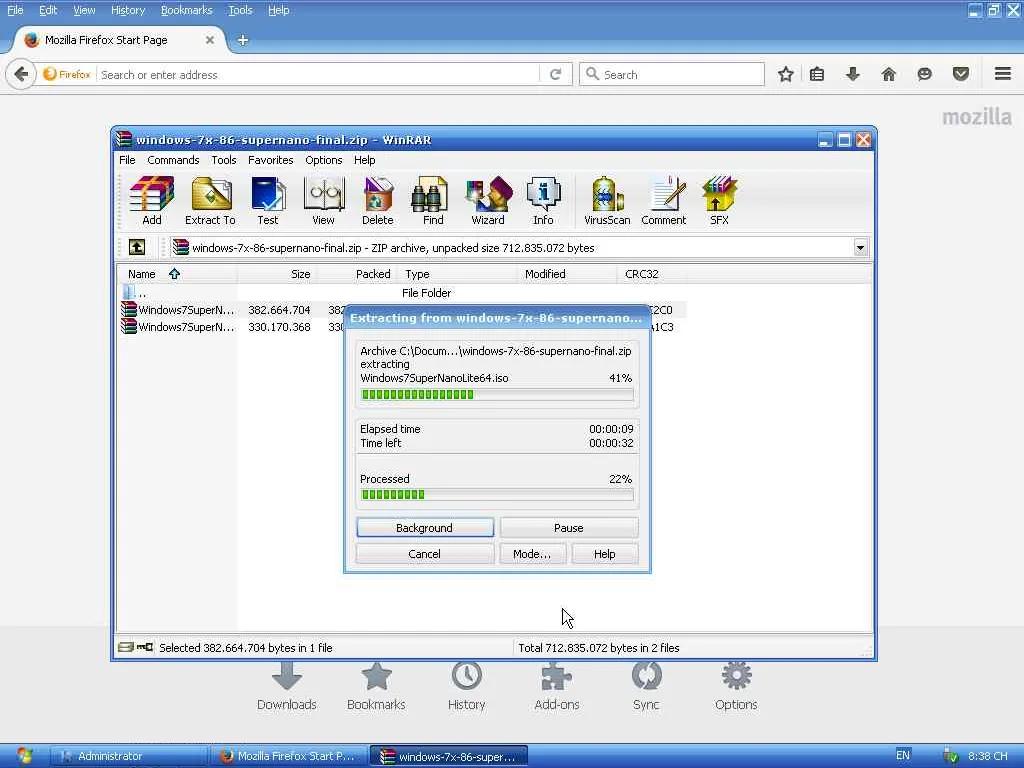This screenshot has width=1024, height=768.
Task: Sort by CRC32 column header
Action: [651, 274]
